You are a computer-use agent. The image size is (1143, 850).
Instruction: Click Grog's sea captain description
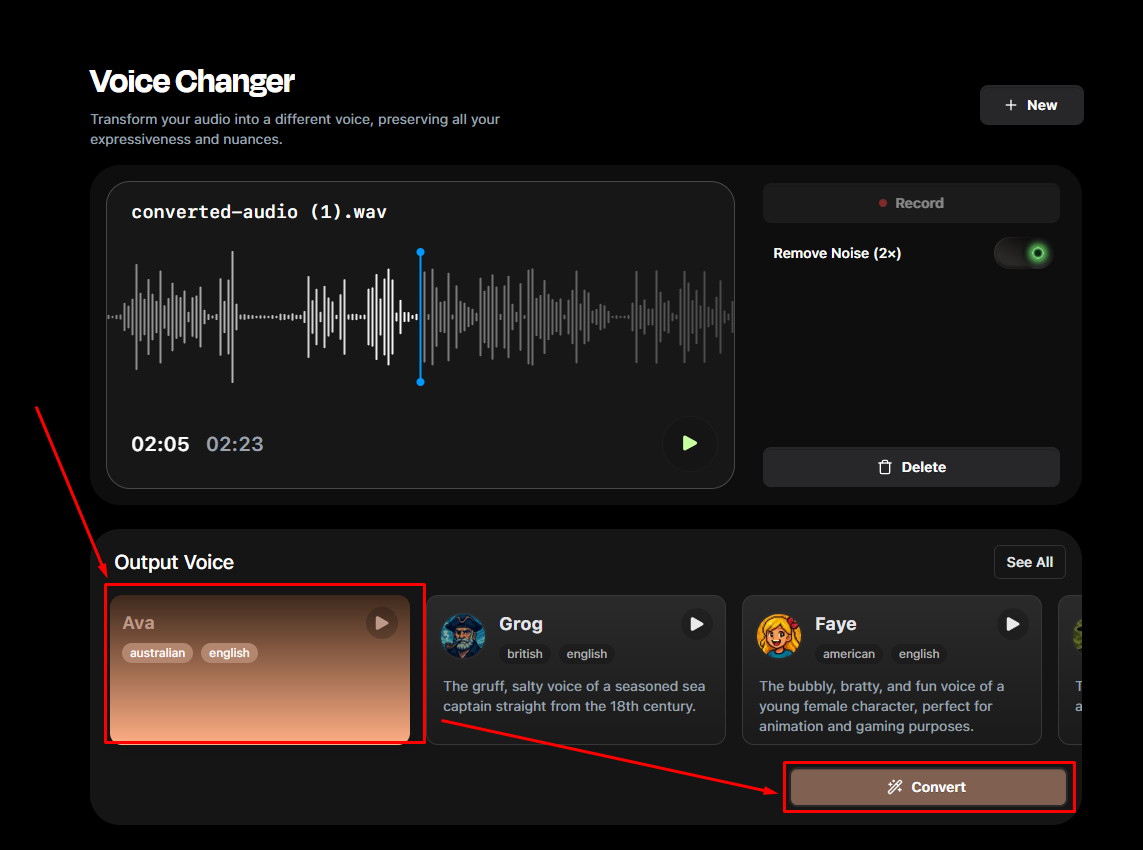(x=574, y=696)
